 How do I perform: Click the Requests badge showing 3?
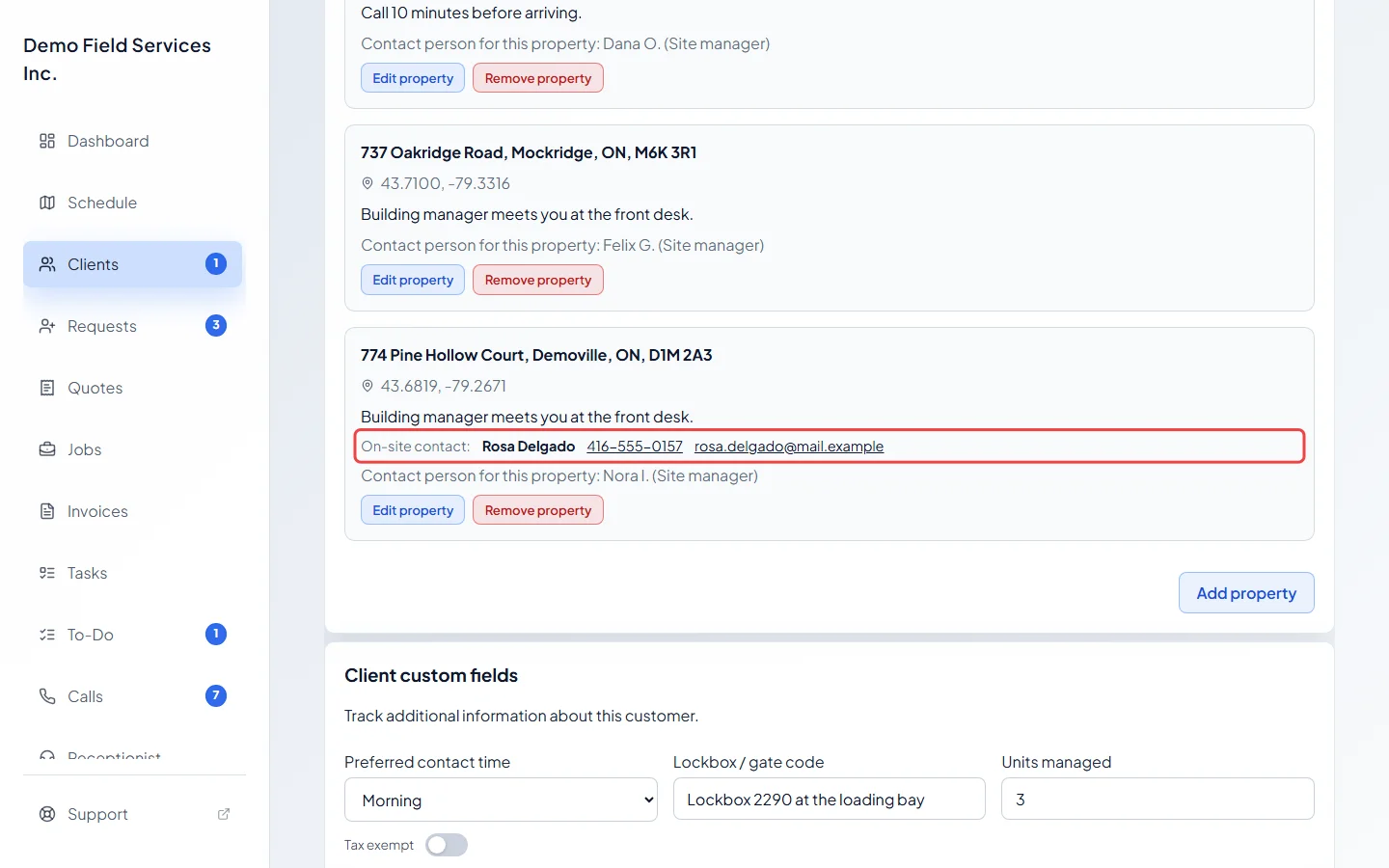(216, 326)
